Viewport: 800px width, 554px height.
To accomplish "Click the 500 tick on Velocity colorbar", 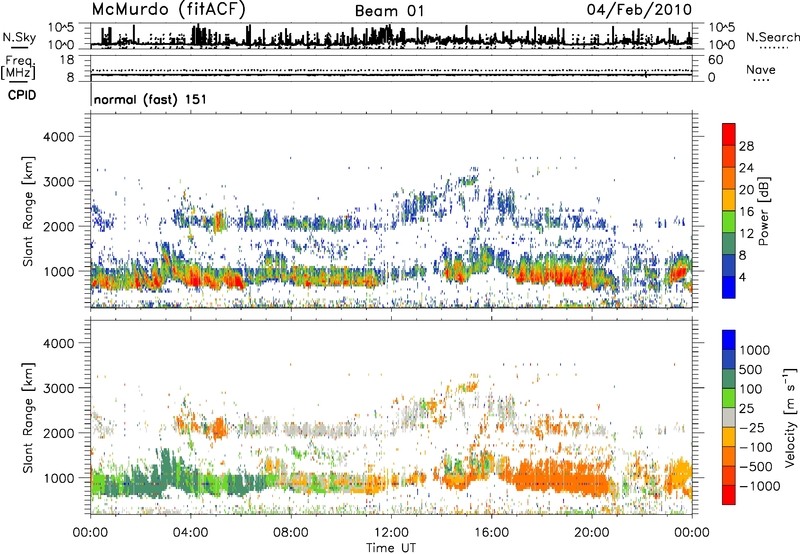I will click(753, 370).
